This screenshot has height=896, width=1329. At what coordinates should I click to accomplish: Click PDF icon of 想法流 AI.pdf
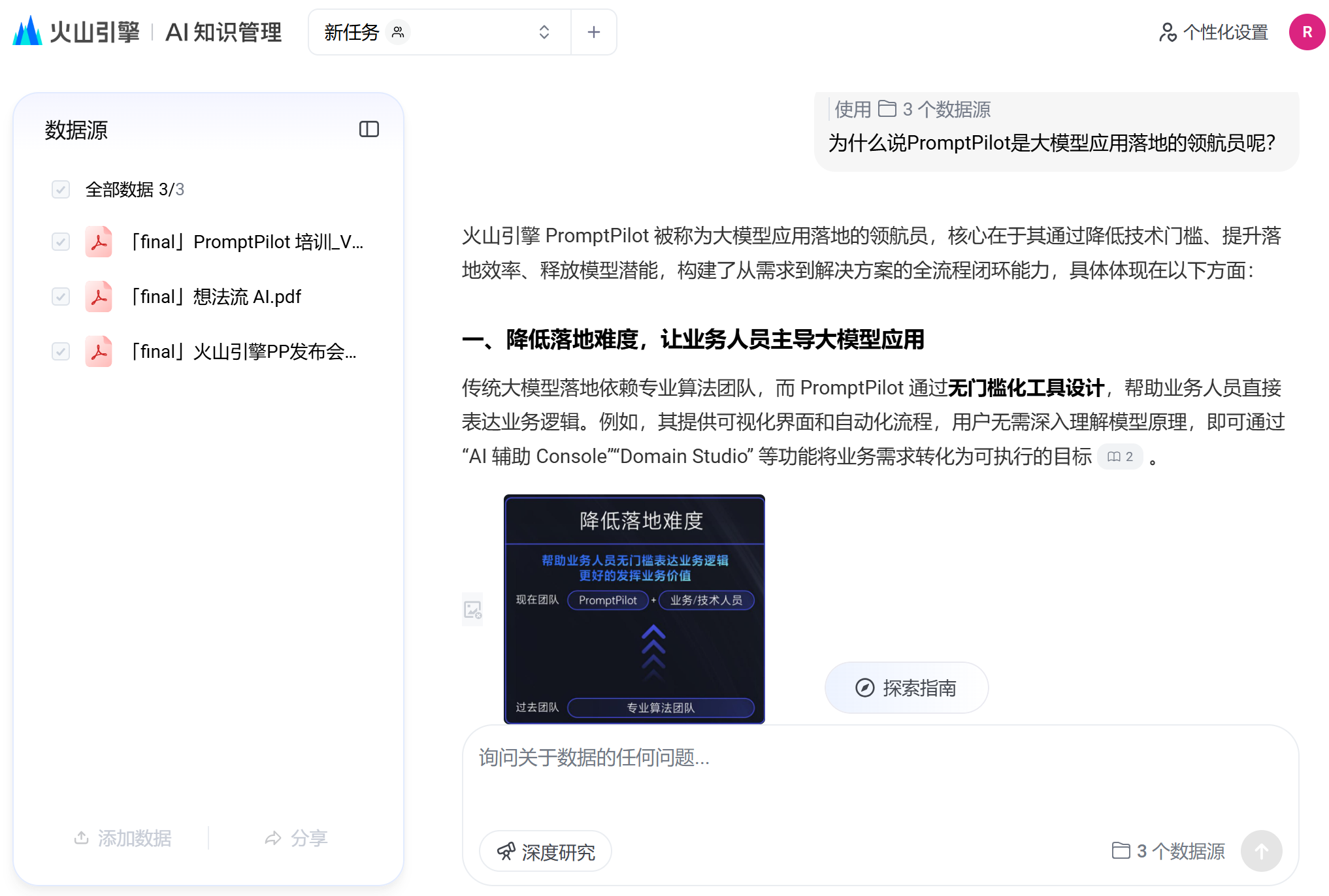coord(99,296)
